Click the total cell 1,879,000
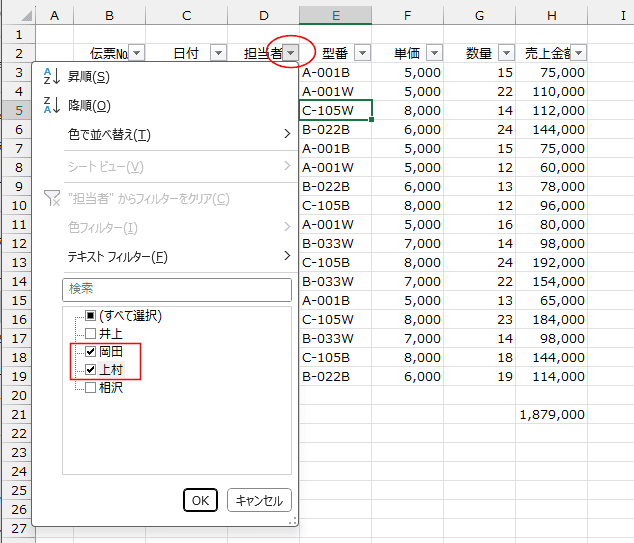This screenshot has height=543, width=634. coord(552,414)
